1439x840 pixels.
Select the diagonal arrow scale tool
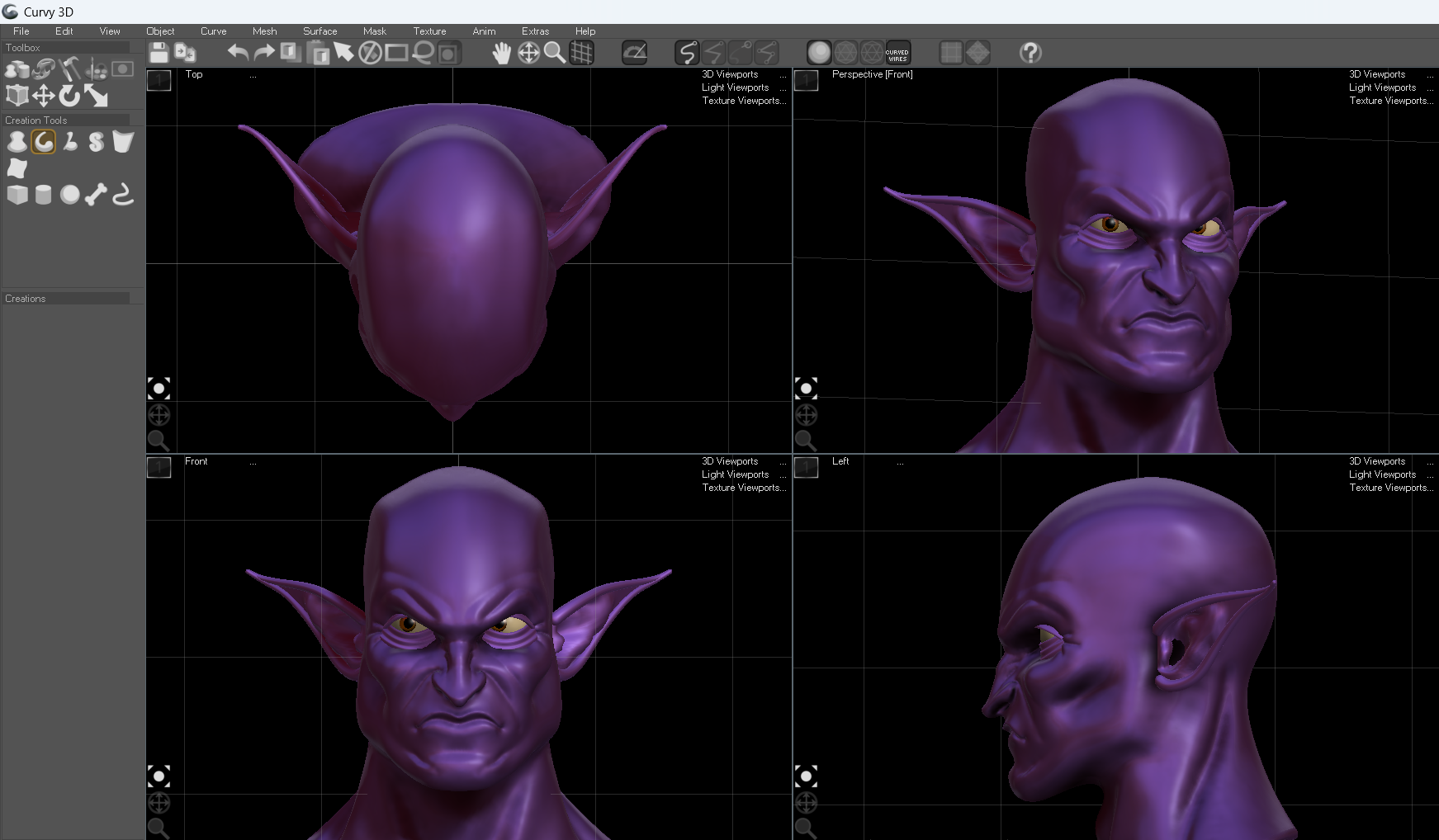(96, 96)
